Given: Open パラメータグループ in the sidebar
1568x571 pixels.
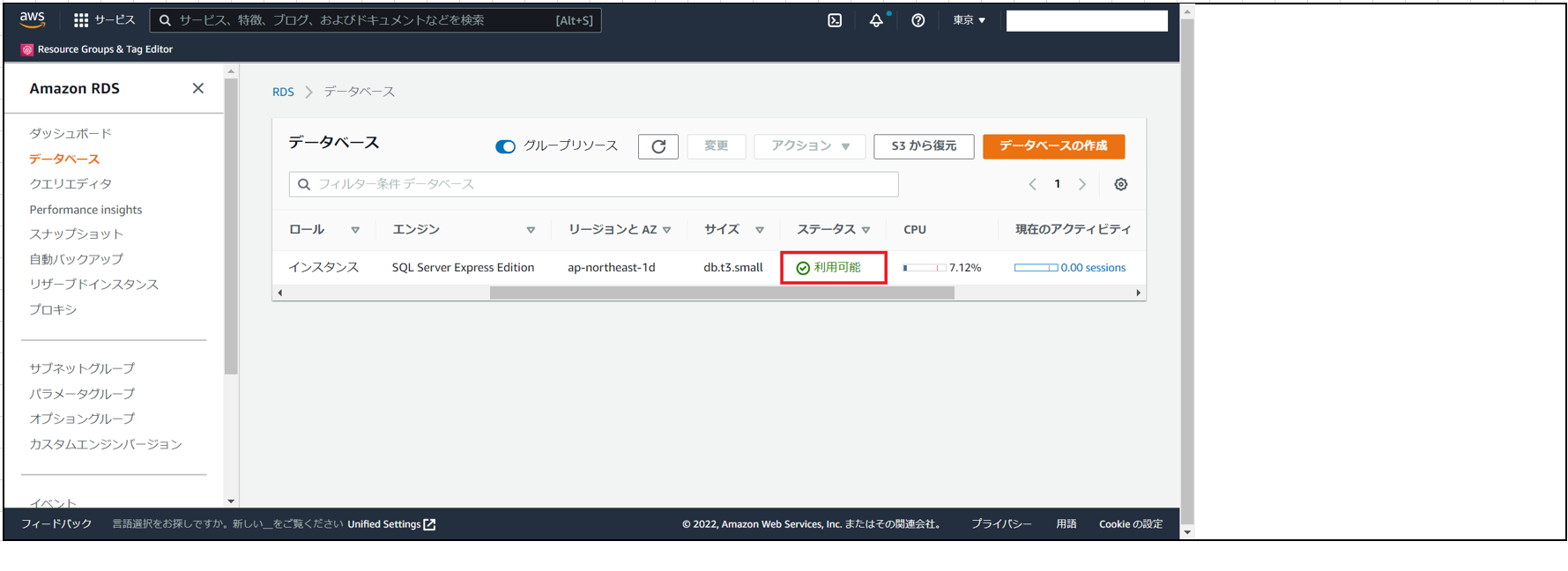Looking at the screenshot, I should [82, 394].
